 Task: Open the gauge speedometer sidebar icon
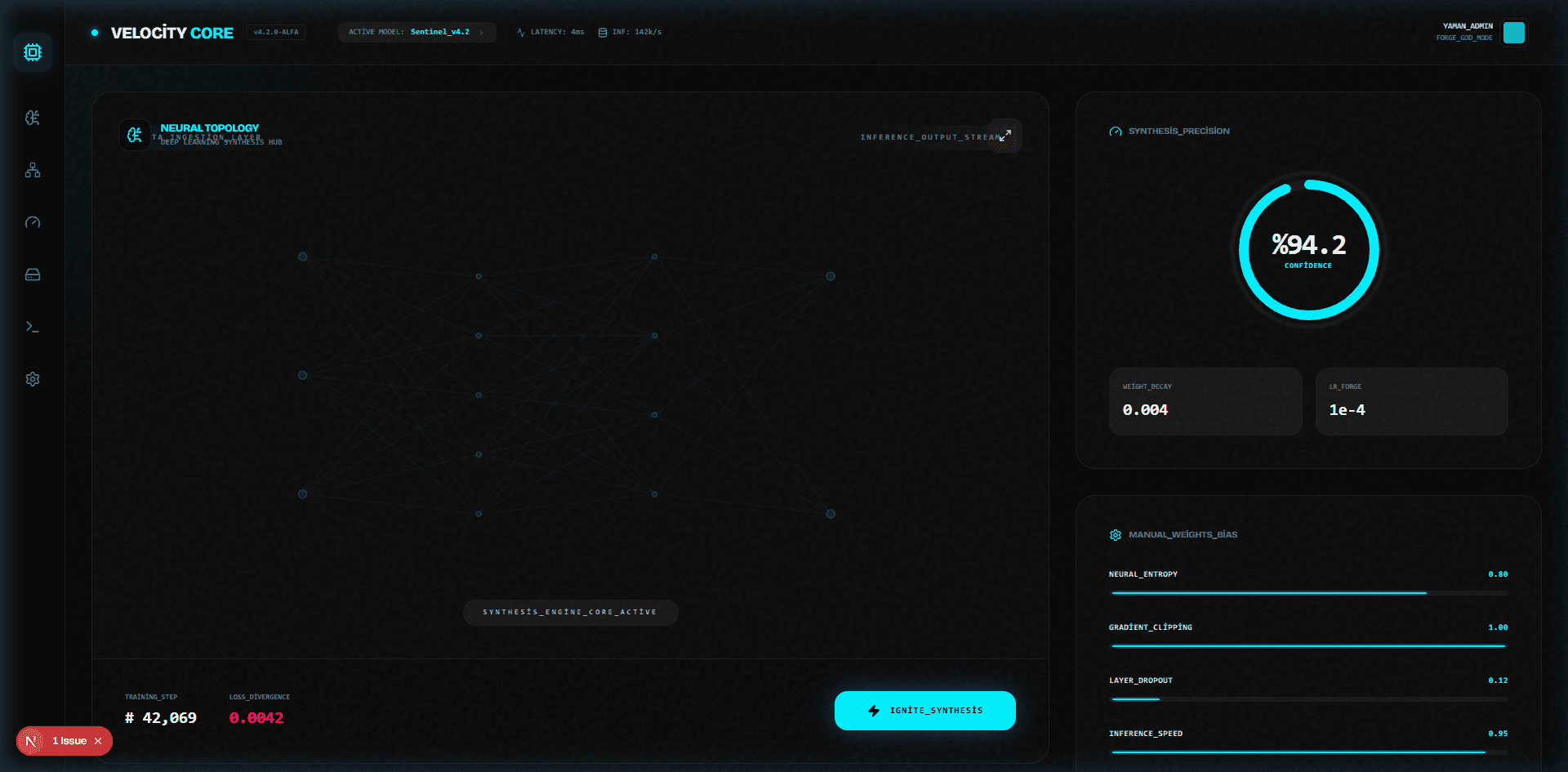[33, 222]
